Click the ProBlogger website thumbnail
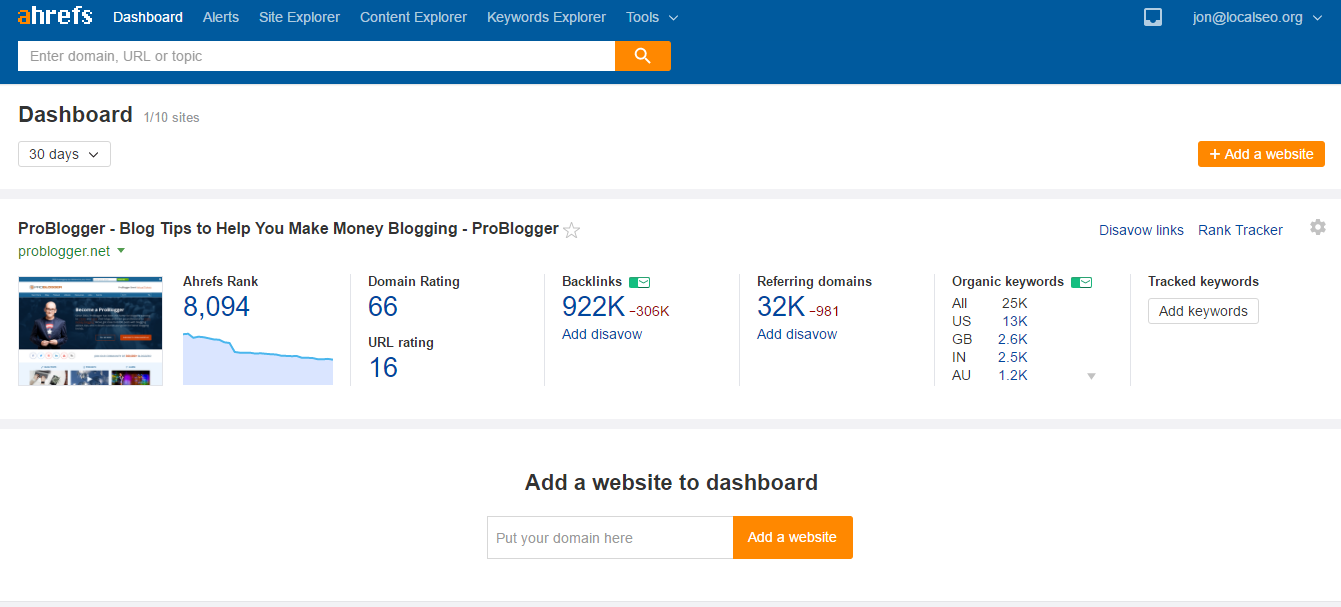The image size is (1341, 607). pos(91,330)
